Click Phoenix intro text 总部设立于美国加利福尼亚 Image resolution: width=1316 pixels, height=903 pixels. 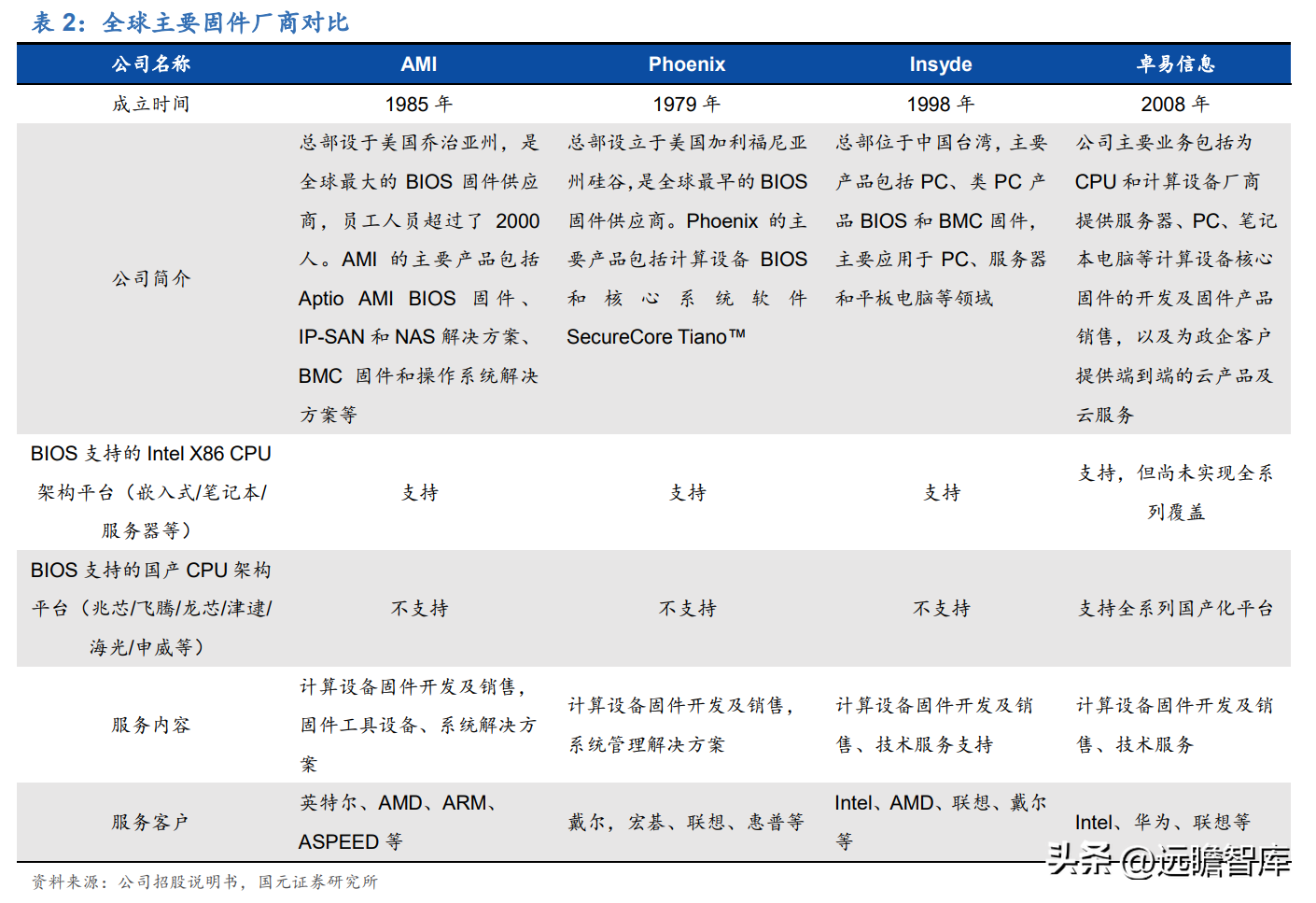click(x=687, y=142)
